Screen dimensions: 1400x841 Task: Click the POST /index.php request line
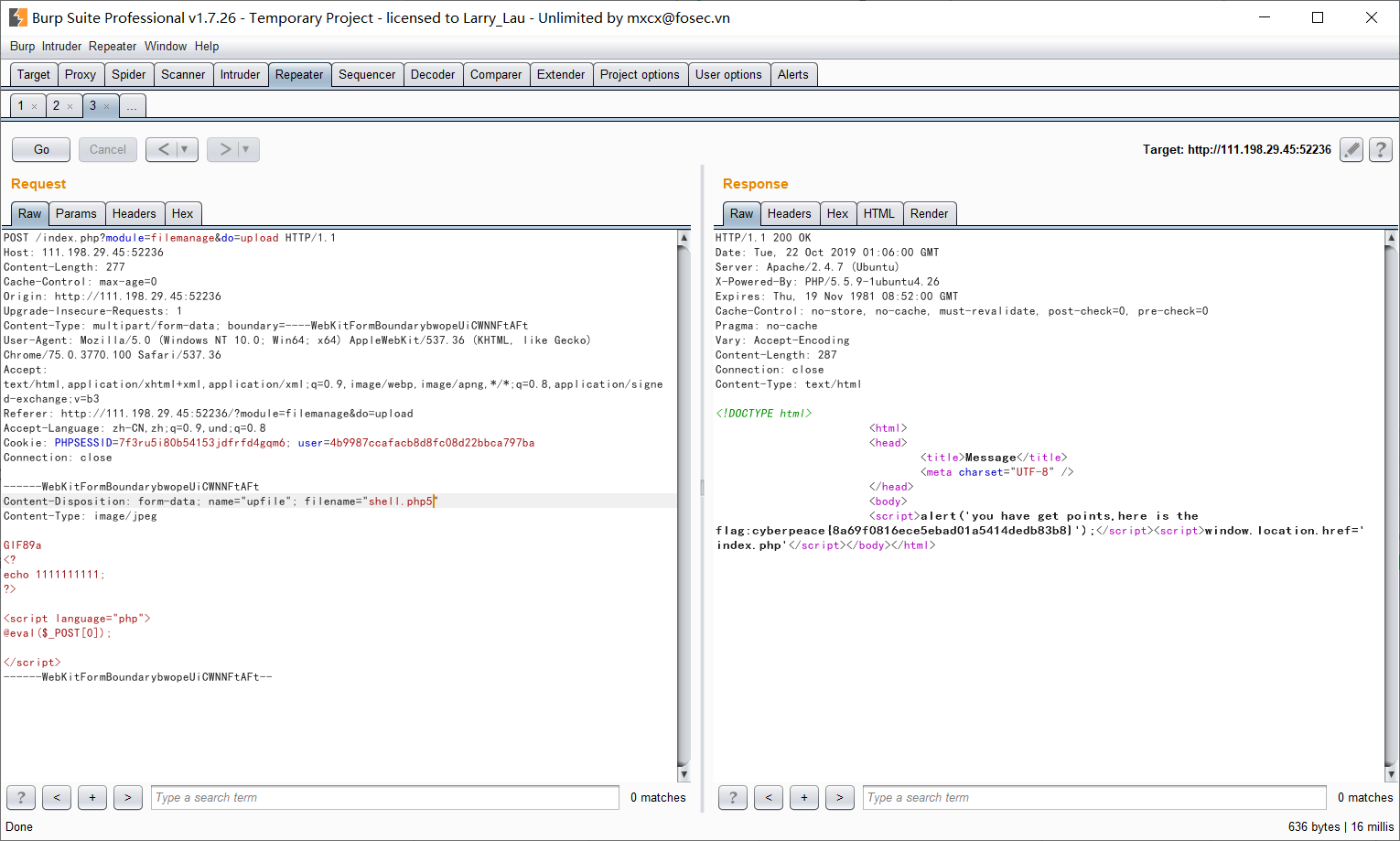[169, 238]
